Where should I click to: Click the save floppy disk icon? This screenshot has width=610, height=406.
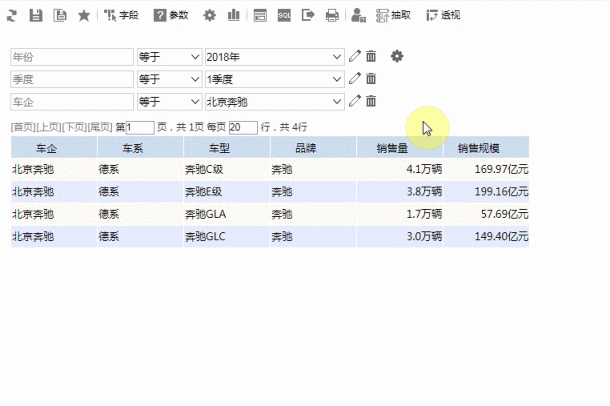point(36,16)
